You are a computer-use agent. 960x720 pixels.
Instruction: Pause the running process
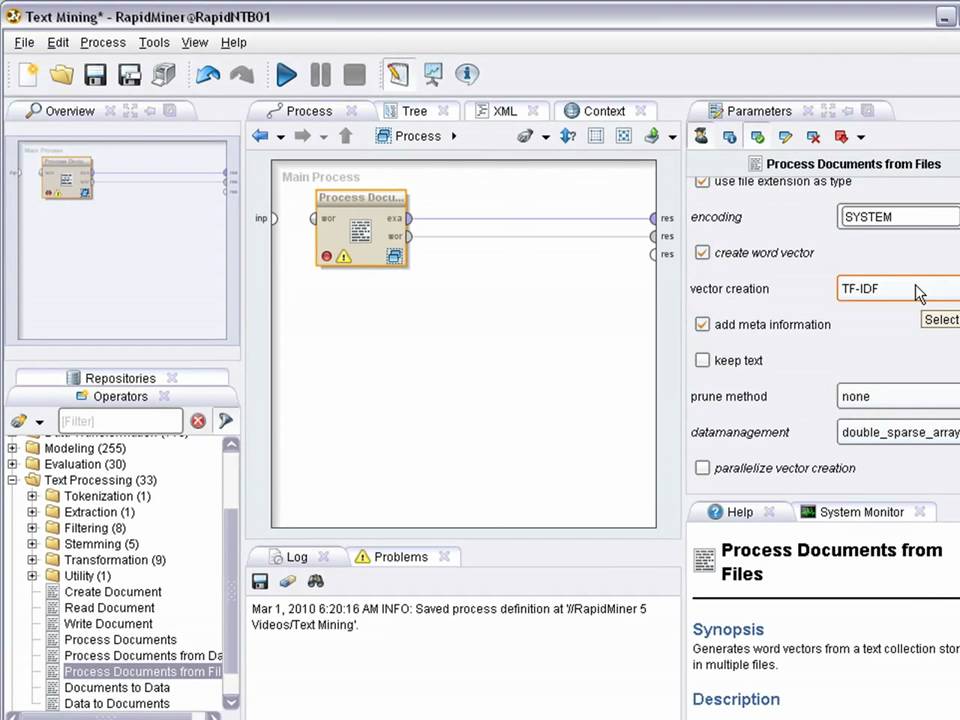coord(320,75)
